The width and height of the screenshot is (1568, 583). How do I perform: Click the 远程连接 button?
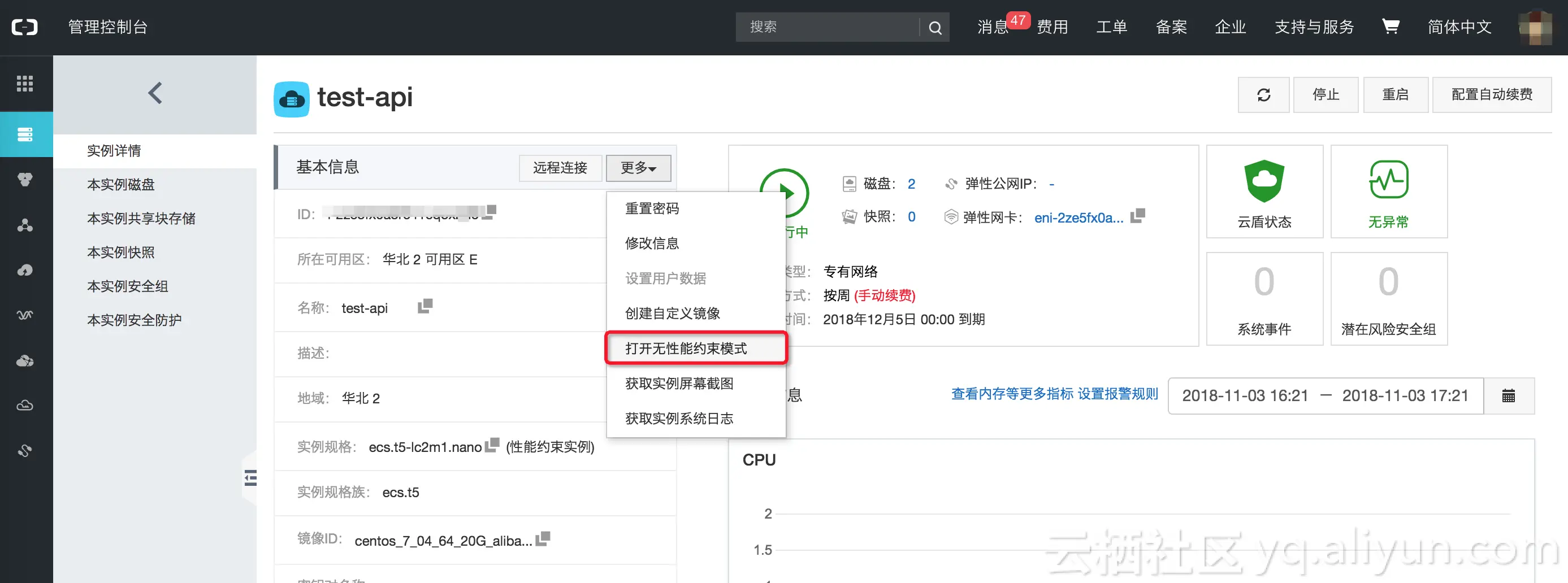560,168
